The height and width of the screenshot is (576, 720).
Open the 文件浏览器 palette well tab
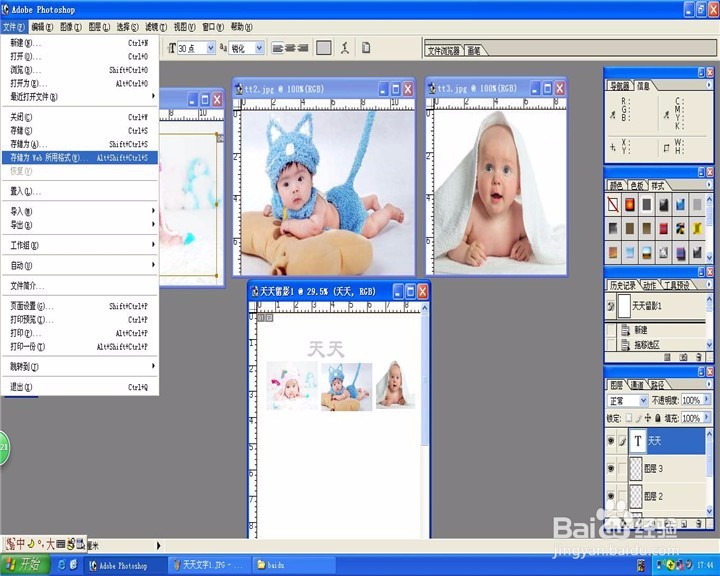[444, 51]
